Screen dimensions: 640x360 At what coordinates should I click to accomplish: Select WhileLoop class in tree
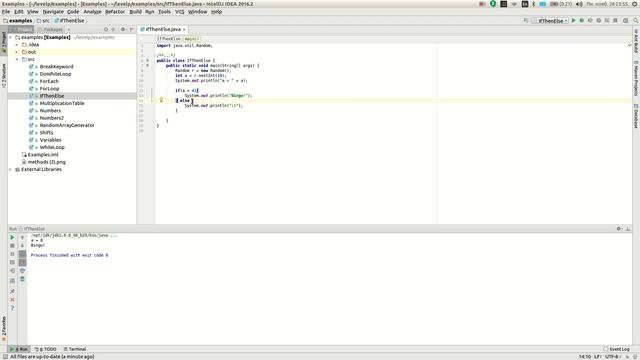tap(52, 147)
